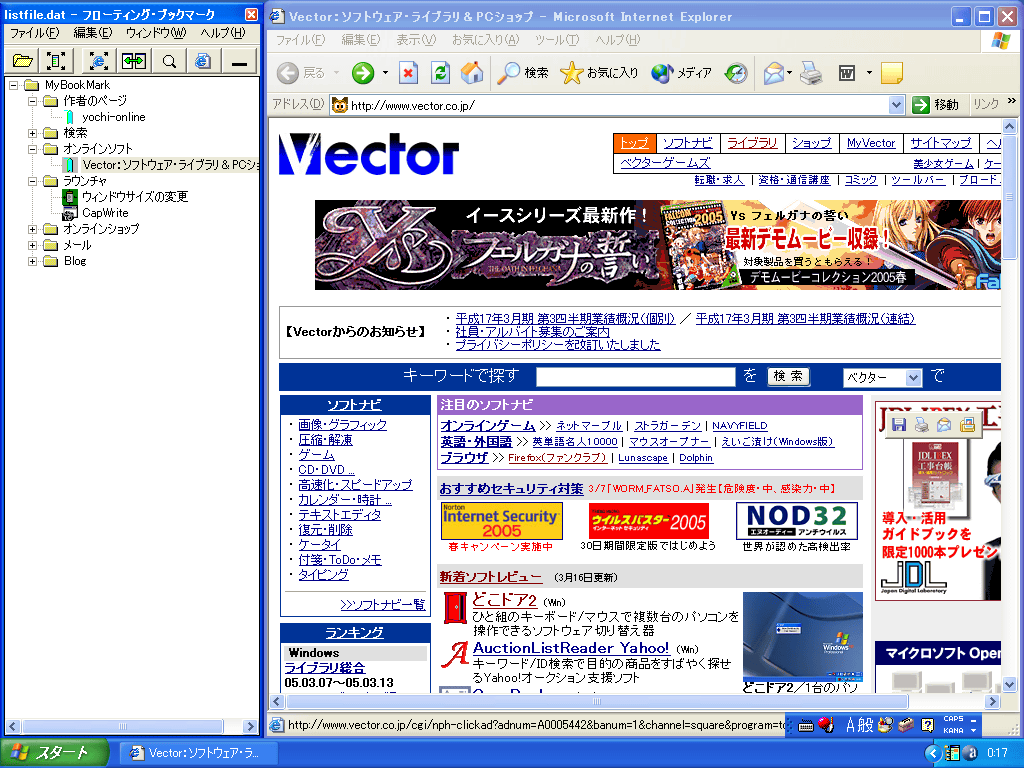Viewport: 1024px width, 768px height.
Task: Click the IME help question mark icon
Action: (927, 724)
